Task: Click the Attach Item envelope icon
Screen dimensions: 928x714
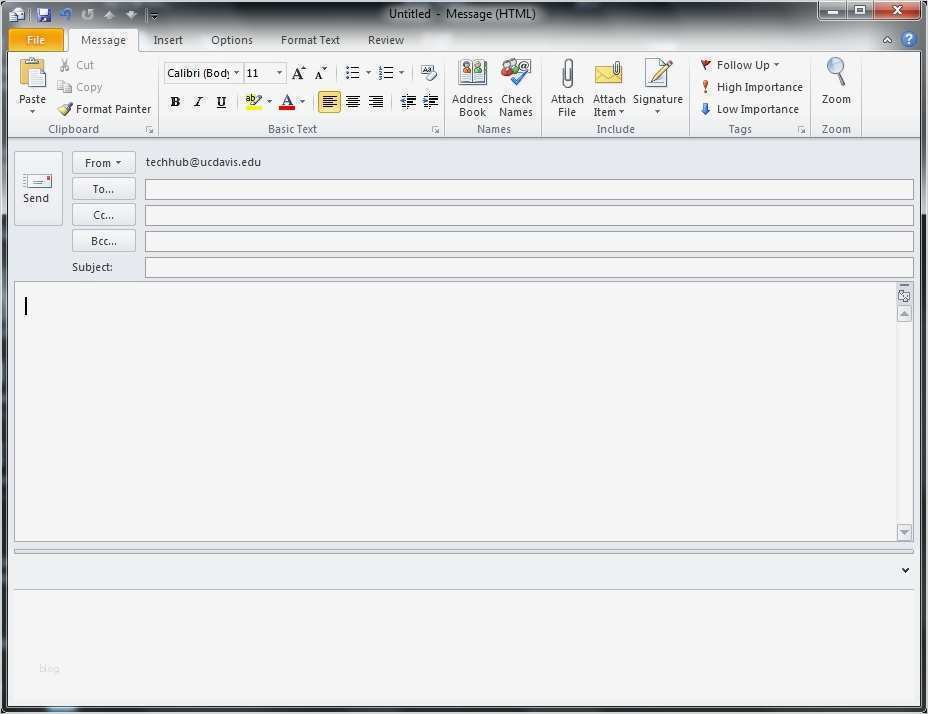Action: pyautogui.click(x=608, y=73)
